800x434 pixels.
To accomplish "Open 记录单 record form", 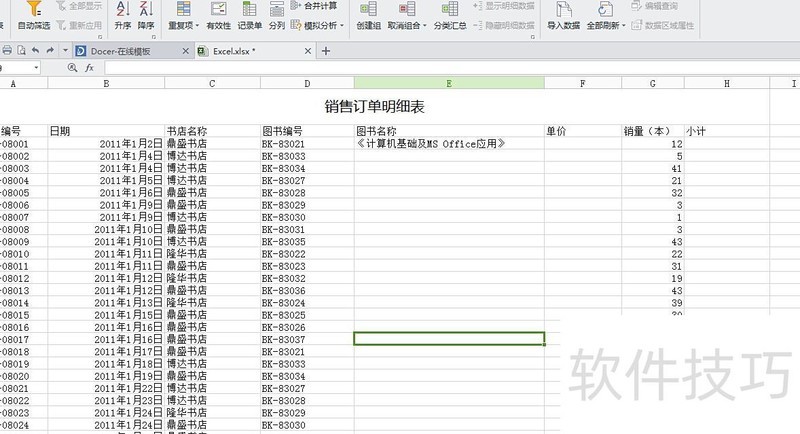I will (249, 15).
